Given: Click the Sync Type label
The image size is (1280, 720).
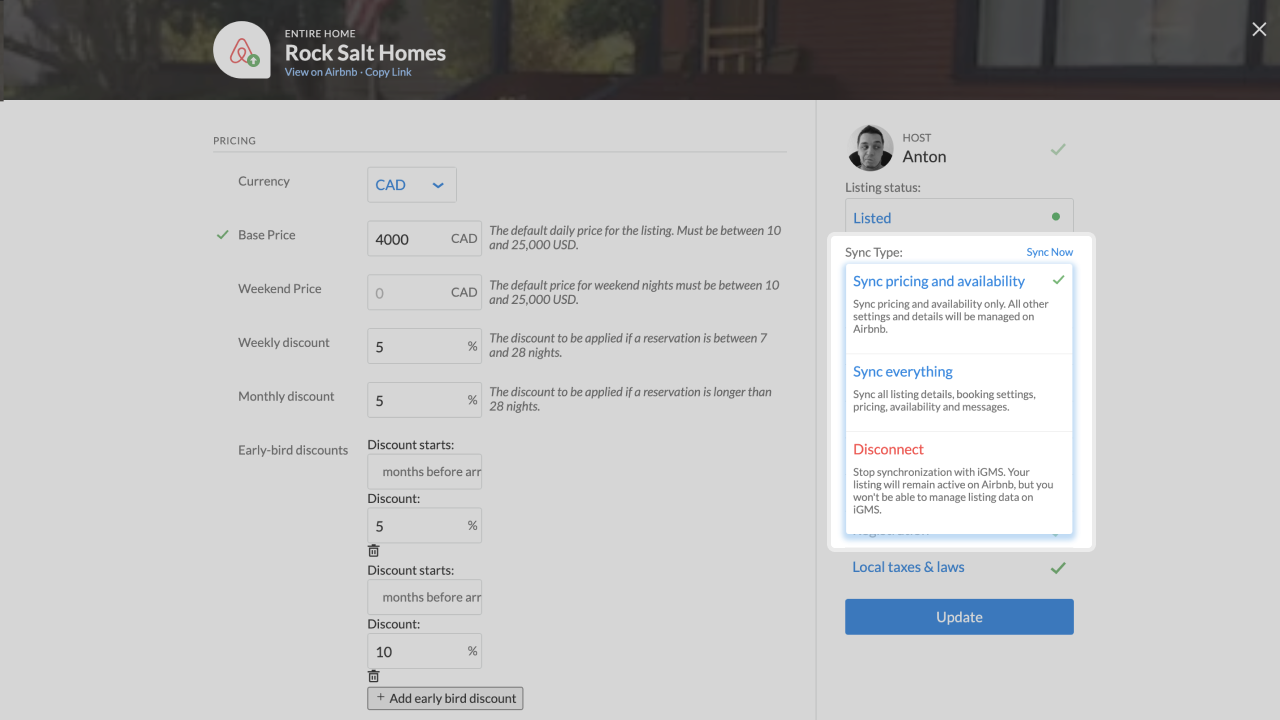Looking at the screenshot, I should pos(874,252).
